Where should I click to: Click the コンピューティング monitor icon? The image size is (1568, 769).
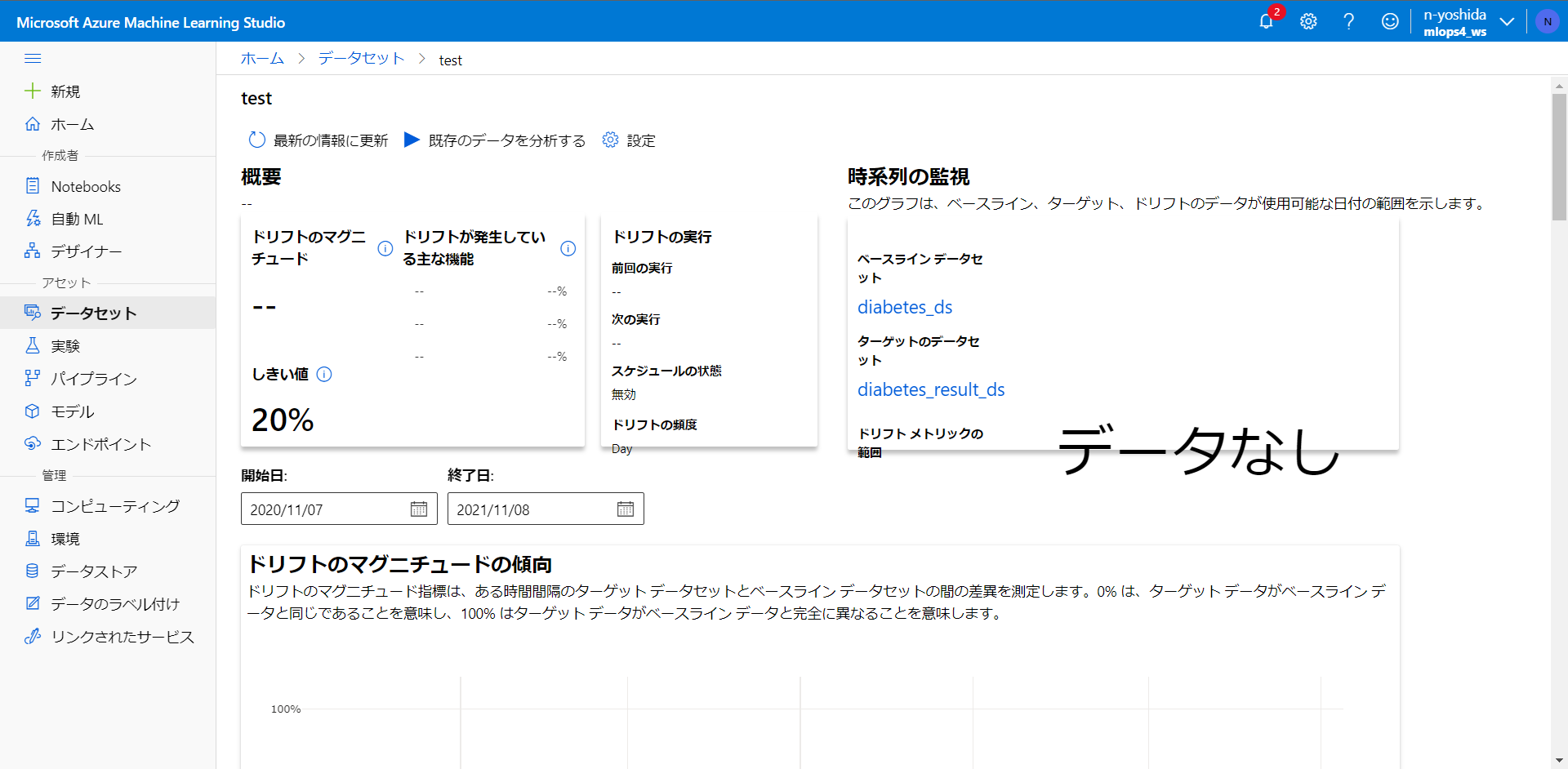(32, 505)
